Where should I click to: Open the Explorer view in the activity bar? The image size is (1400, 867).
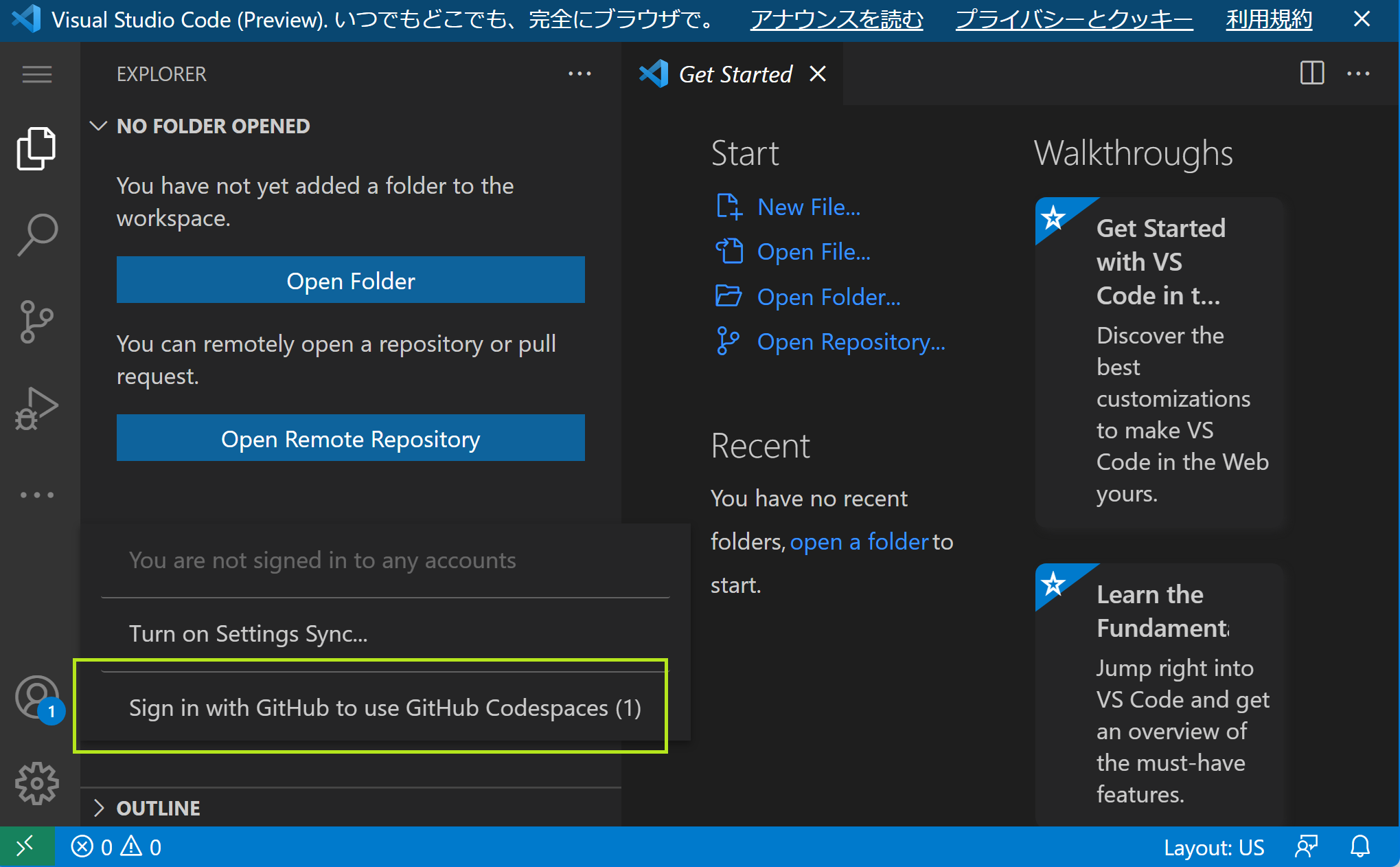pyautogui.click(x=36, y=147)
